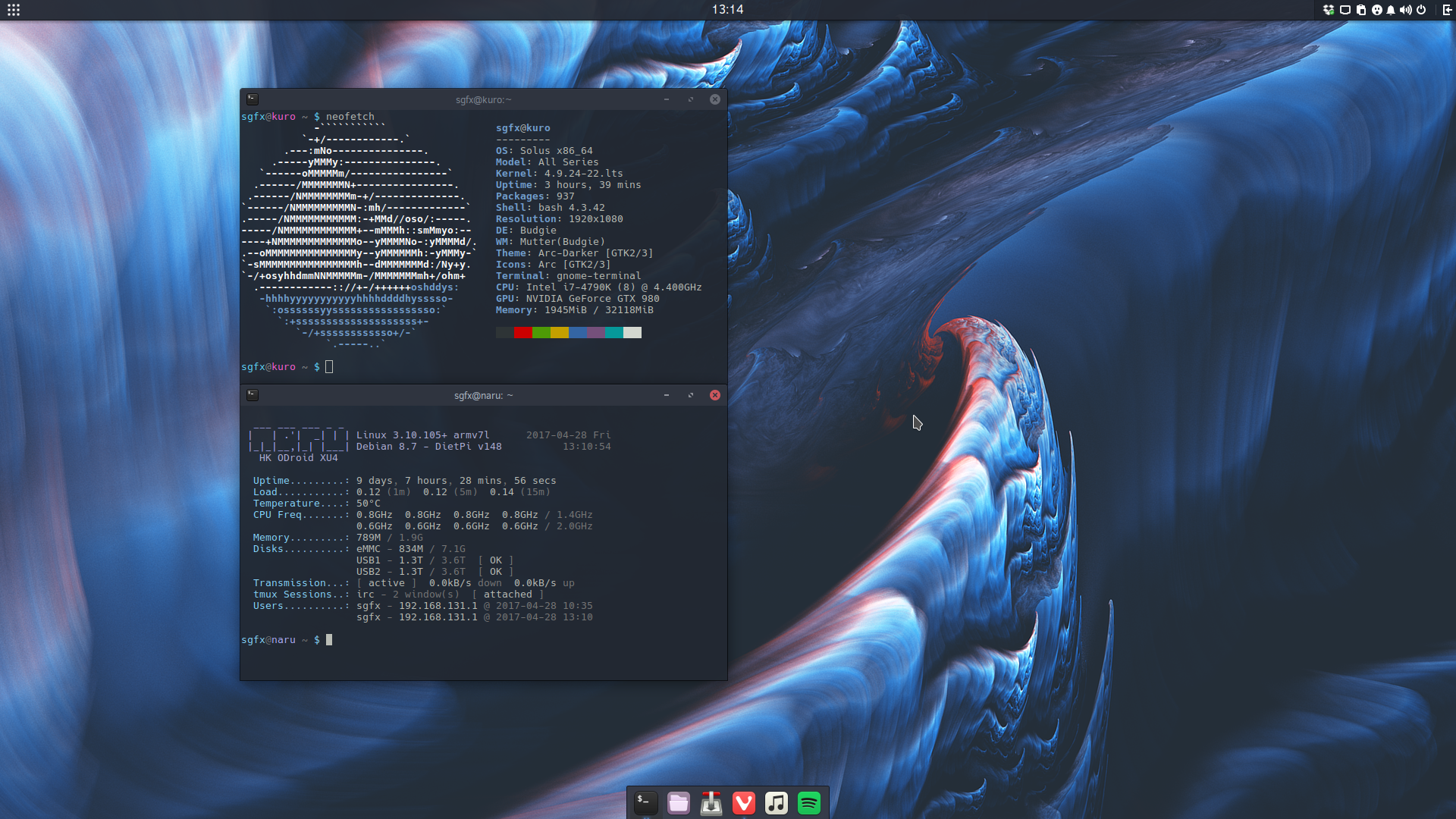1456x819 pixels.
Task: Launch Vivaldi browser from the dock
Action: pyautogui.click(x=744, y=802)
